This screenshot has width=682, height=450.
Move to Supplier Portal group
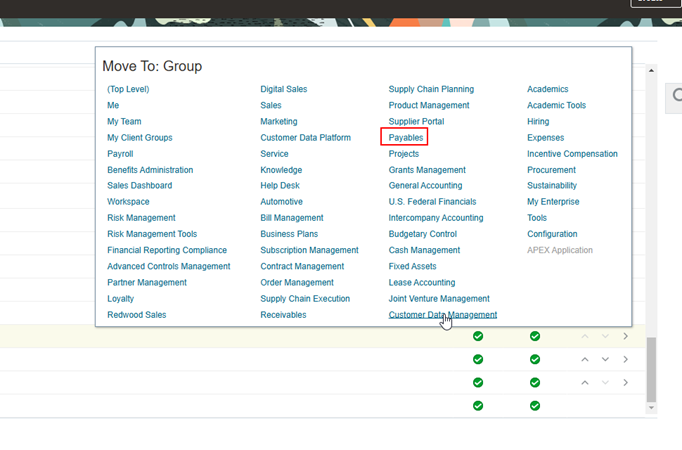point(416,121)
